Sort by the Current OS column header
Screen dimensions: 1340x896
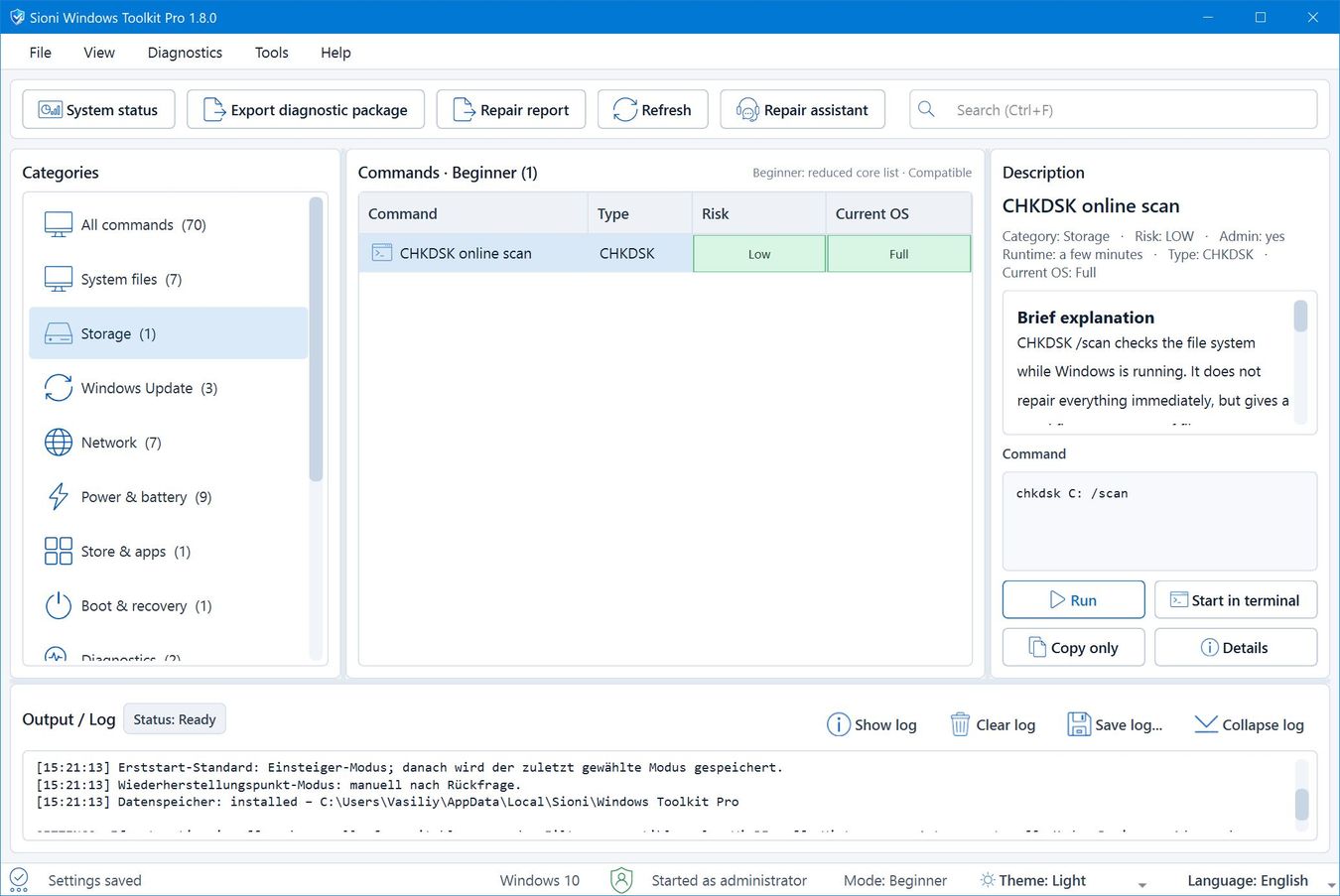pos(898,213)
